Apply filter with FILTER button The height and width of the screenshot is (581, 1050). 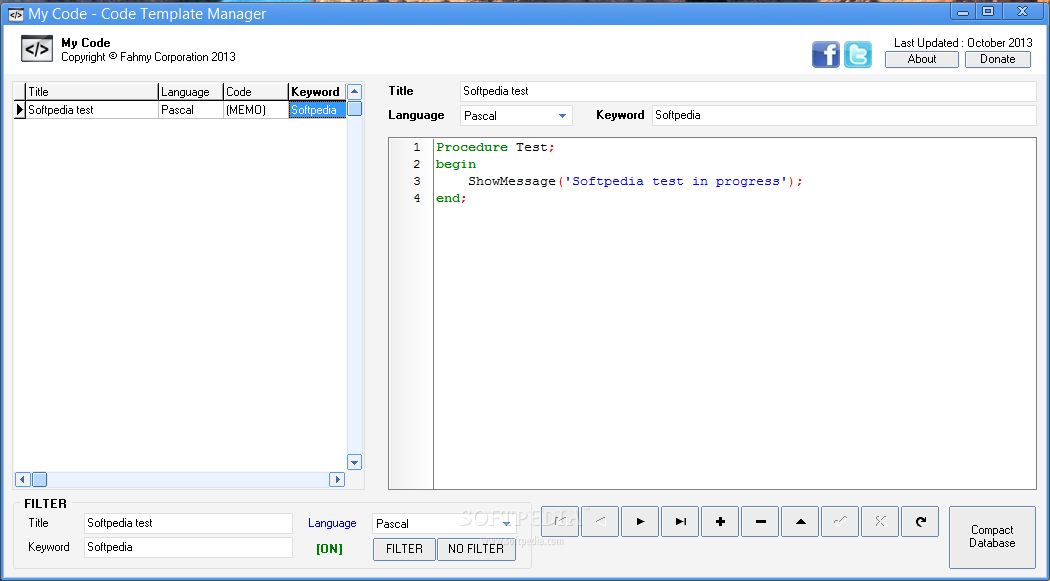(404, 549)
